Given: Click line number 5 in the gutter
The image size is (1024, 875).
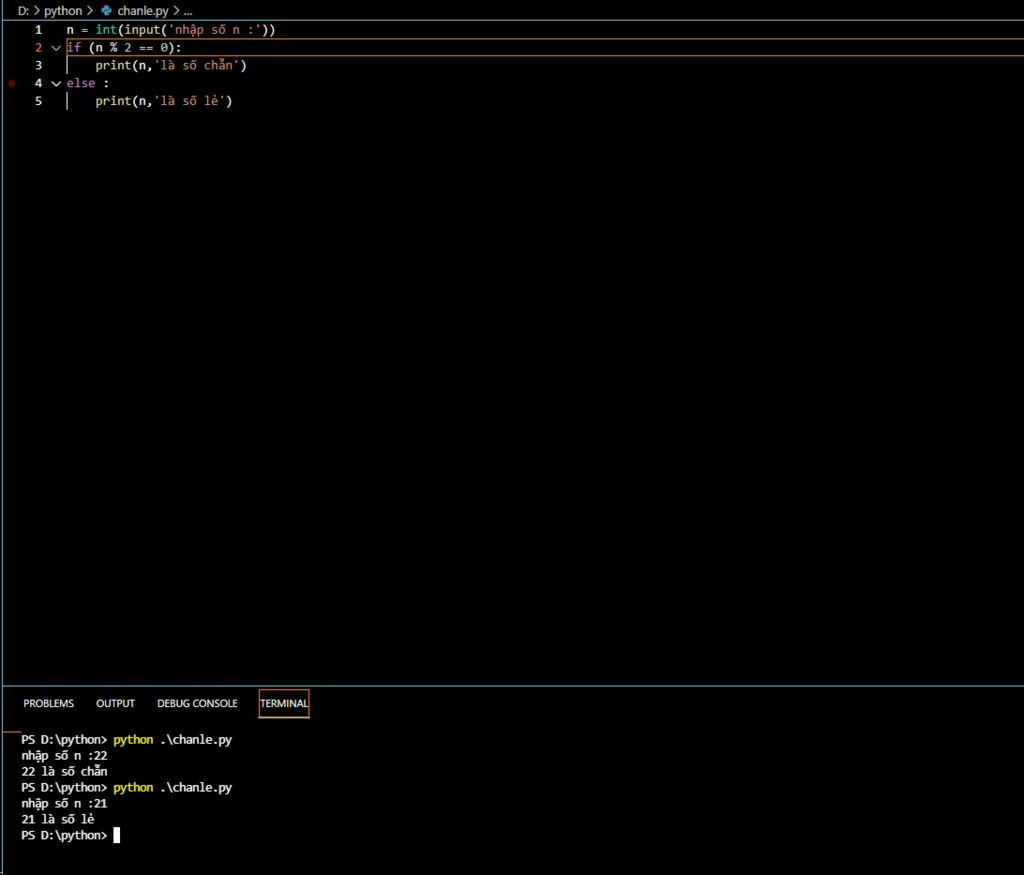Looking at the screenshot, I should pyautogui.click(x=39, y=101).
